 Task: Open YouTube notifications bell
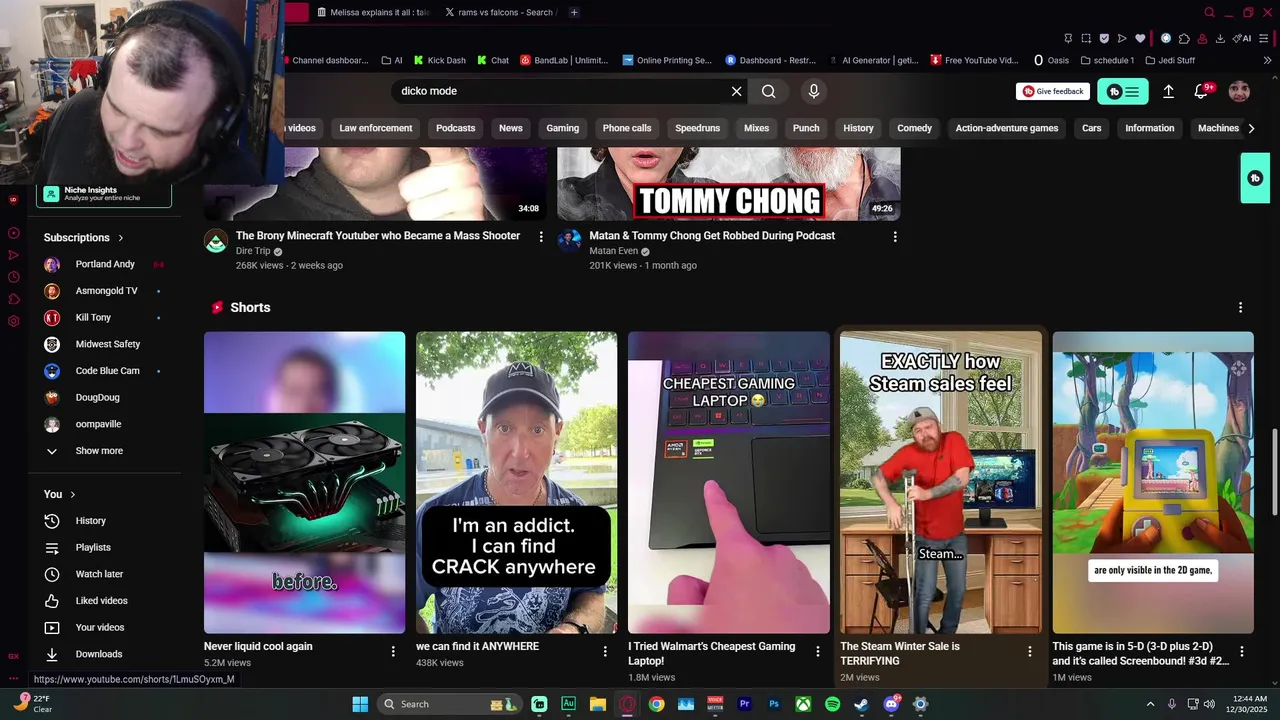click(1202, 91)
